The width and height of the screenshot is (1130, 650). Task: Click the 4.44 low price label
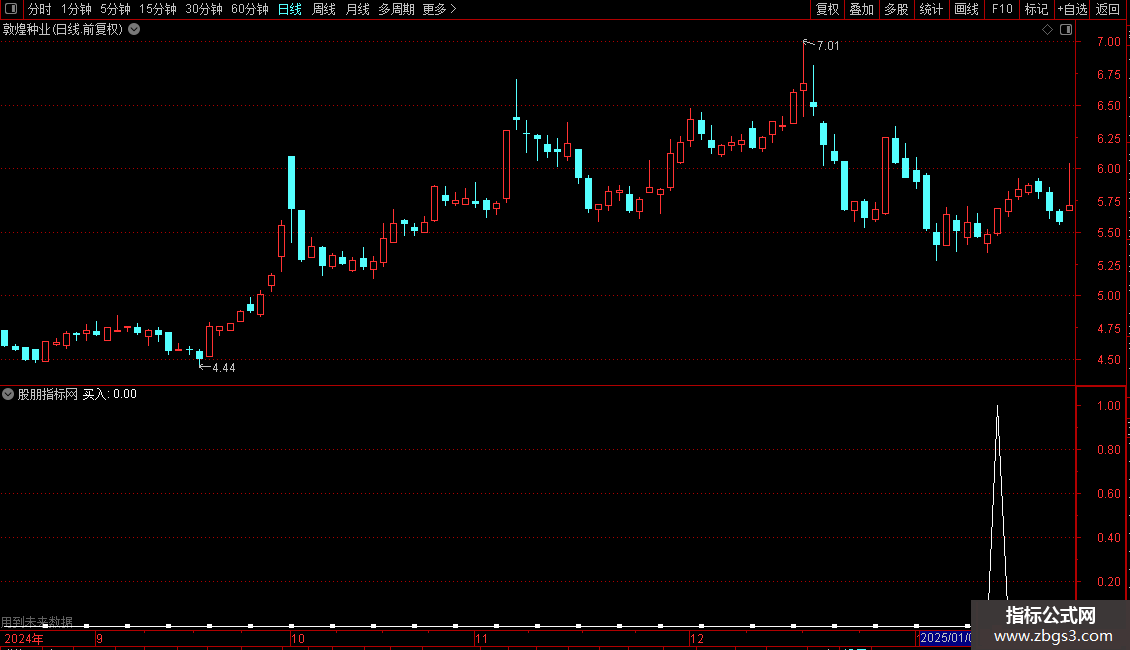tap(224, 368)
